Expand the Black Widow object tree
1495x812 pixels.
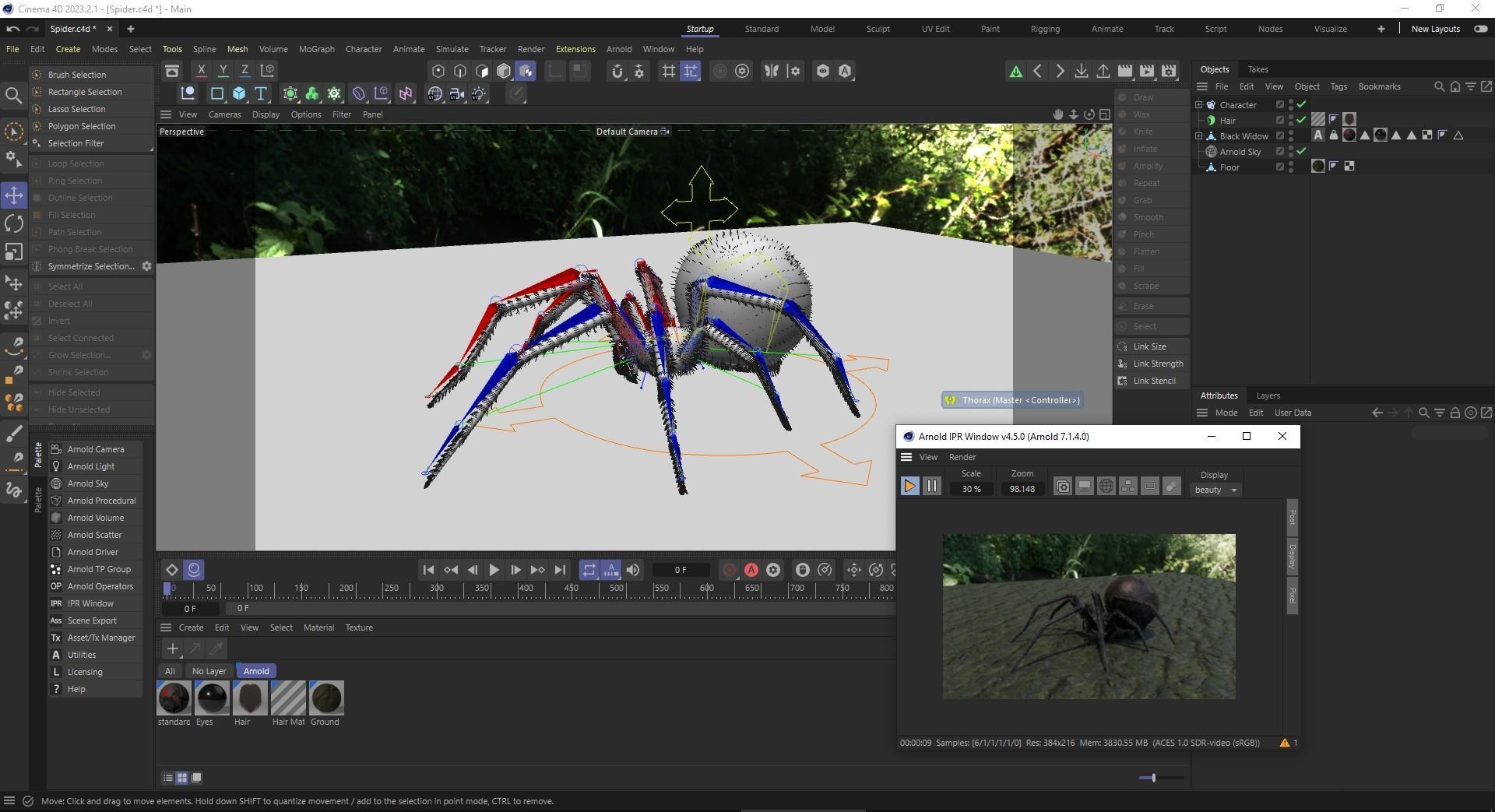(x=1199, y=135)
